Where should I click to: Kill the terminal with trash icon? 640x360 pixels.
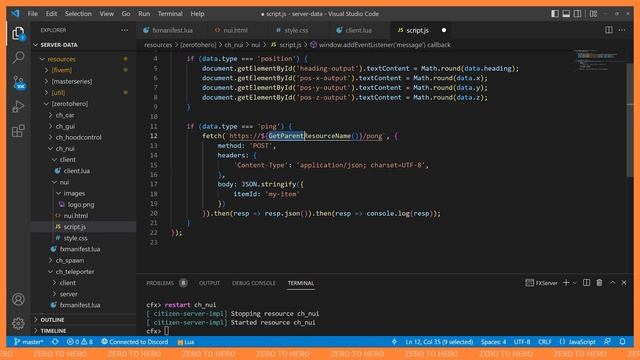(x=599, y=282)
